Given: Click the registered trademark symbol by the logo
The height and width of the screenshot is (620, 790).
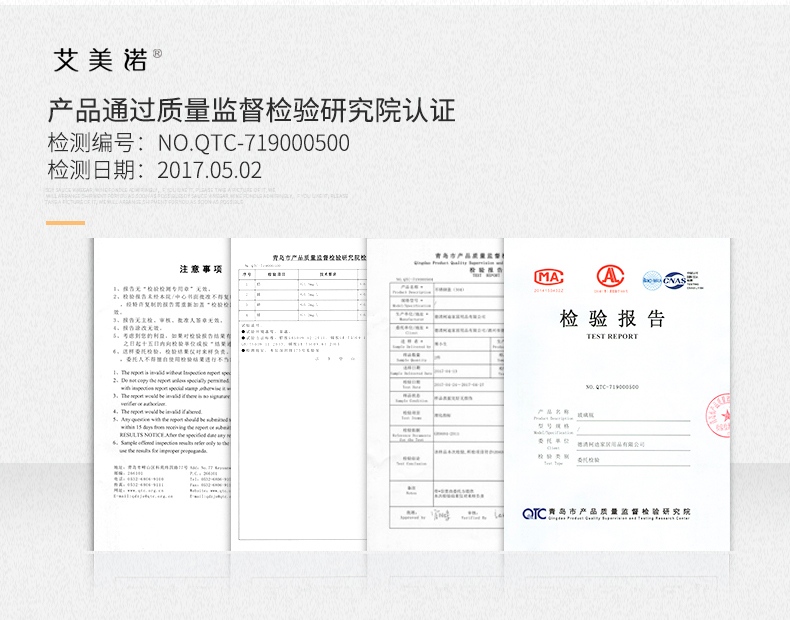Looking at the screenshot, I should pos(157,53).
